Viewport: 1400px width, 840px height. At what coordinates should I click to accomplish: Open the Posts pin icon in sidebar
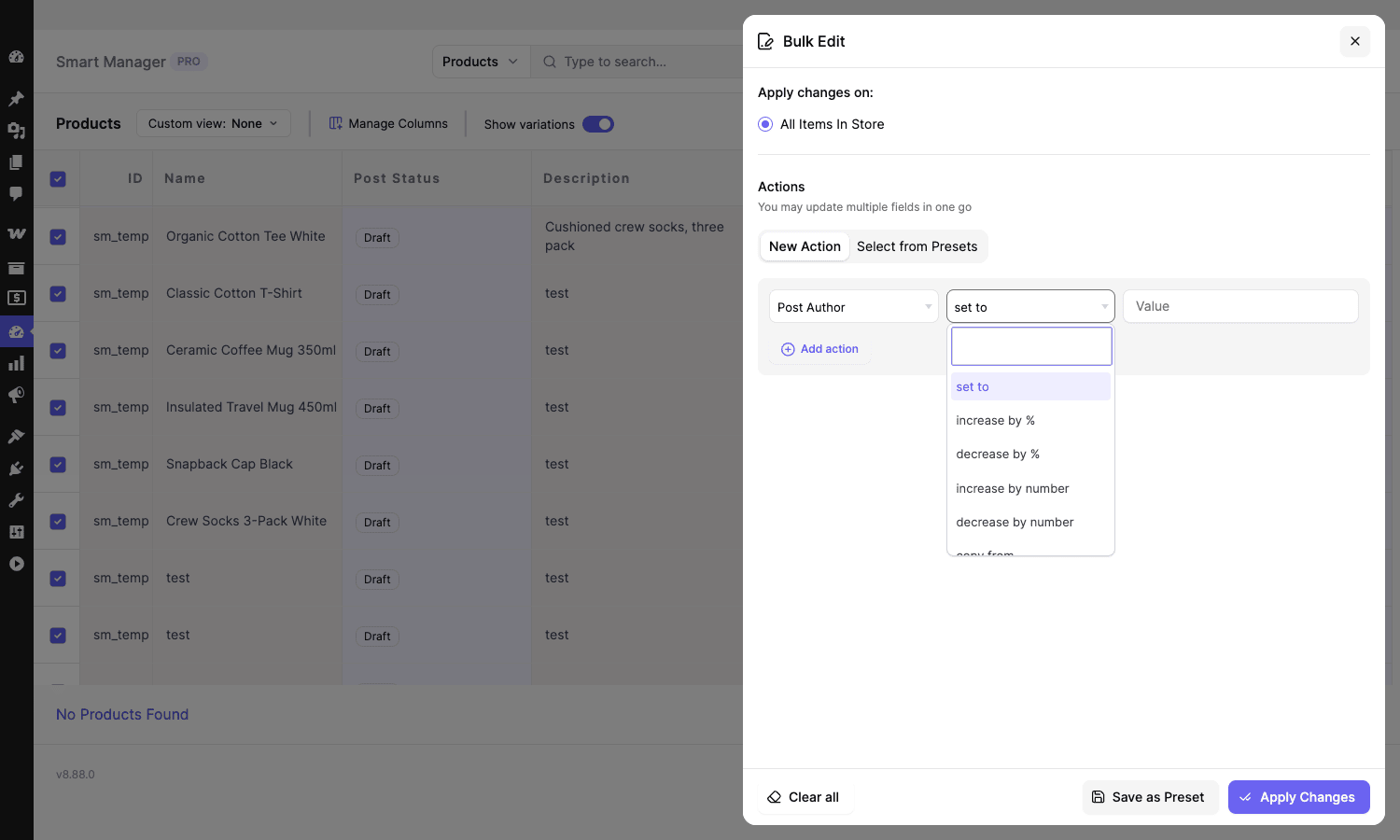tap(16, 98)
